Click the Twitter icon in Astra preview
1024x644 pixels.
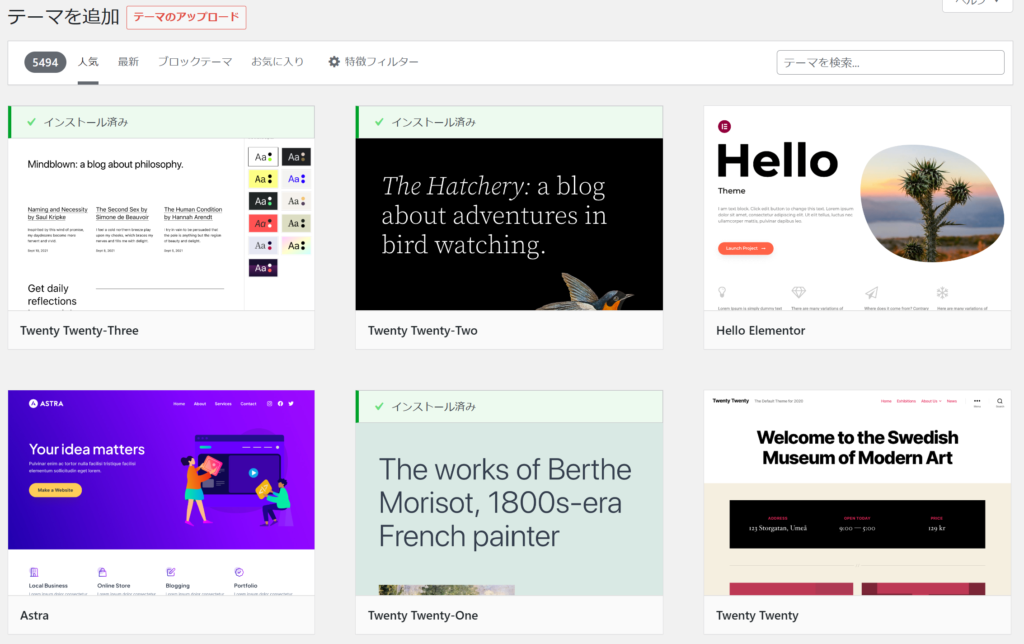[x=291, y=404]
